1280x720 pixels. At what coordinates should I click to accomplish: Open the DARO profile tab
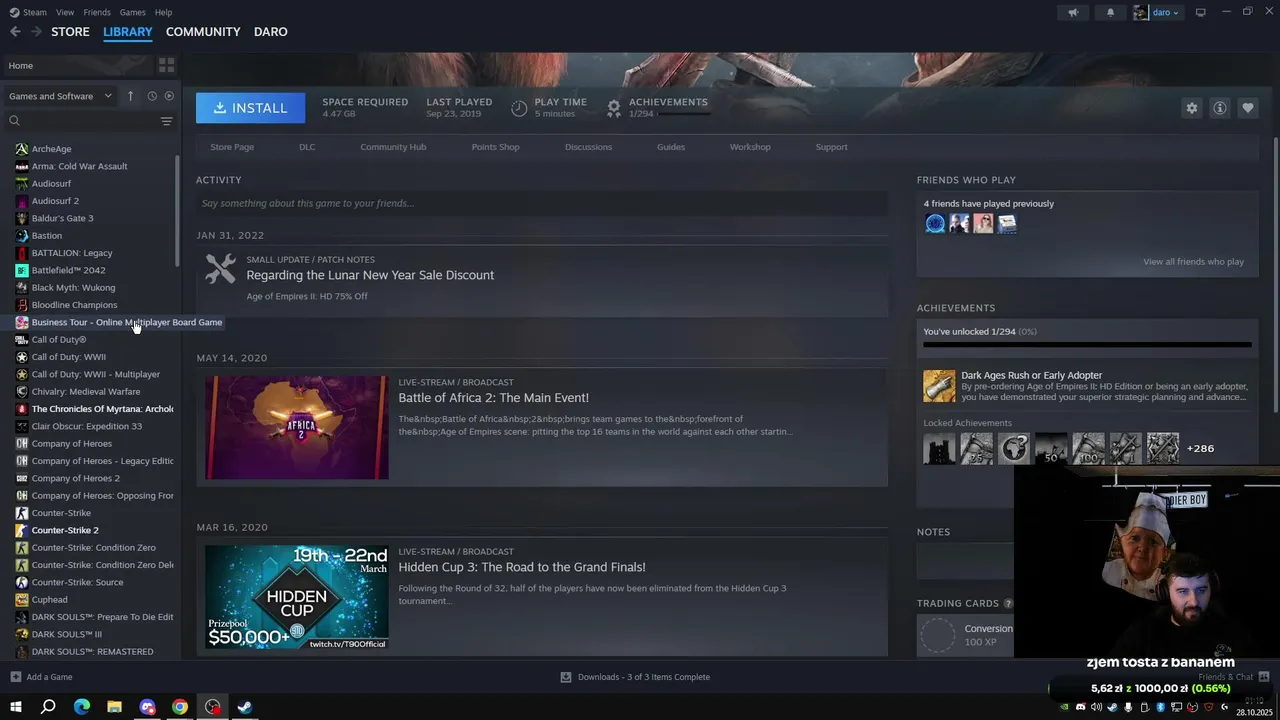pyautogui.click(x=271, y=32)
